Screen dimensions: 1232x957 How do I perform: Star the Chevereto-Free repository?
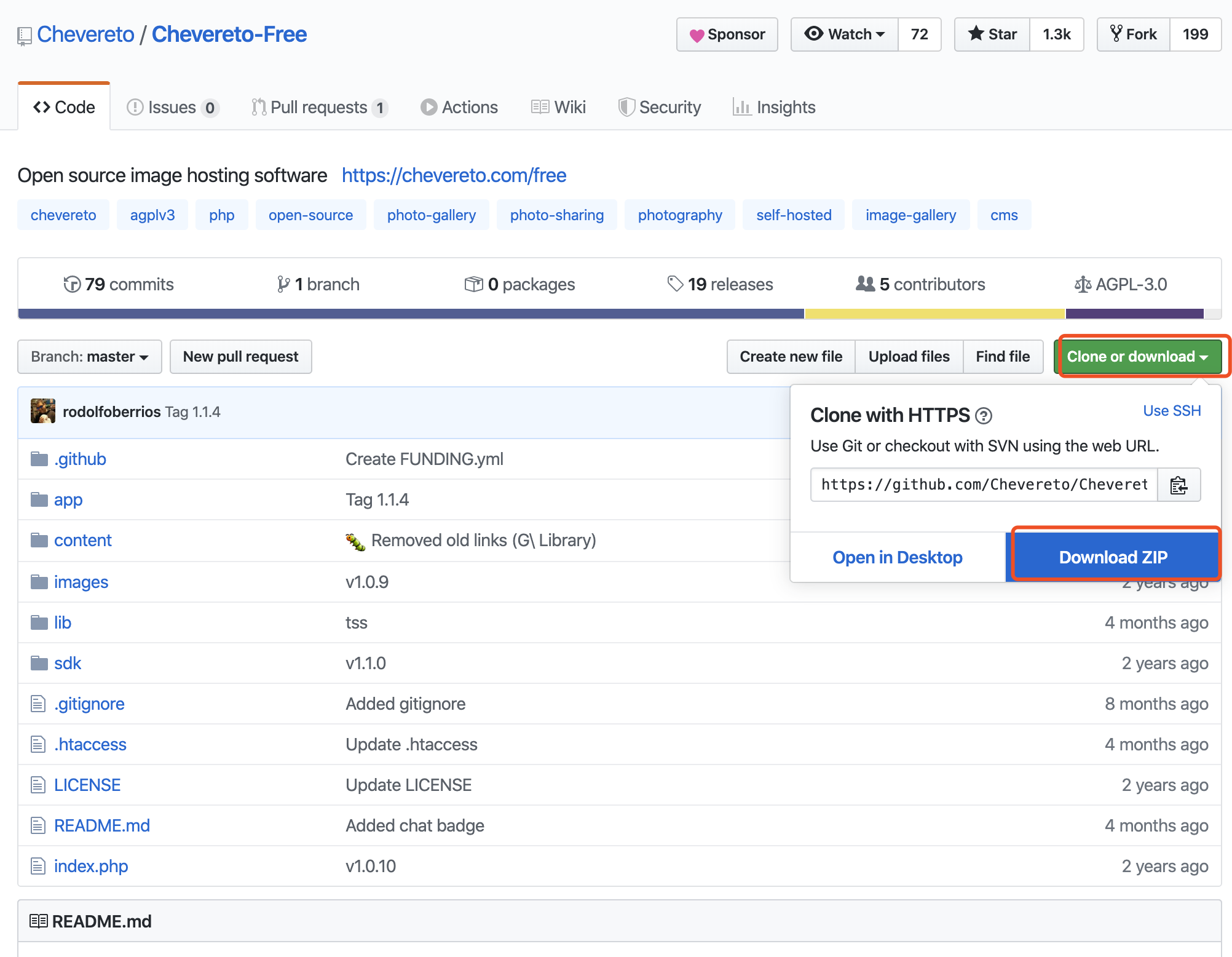[x=992, y=34]
